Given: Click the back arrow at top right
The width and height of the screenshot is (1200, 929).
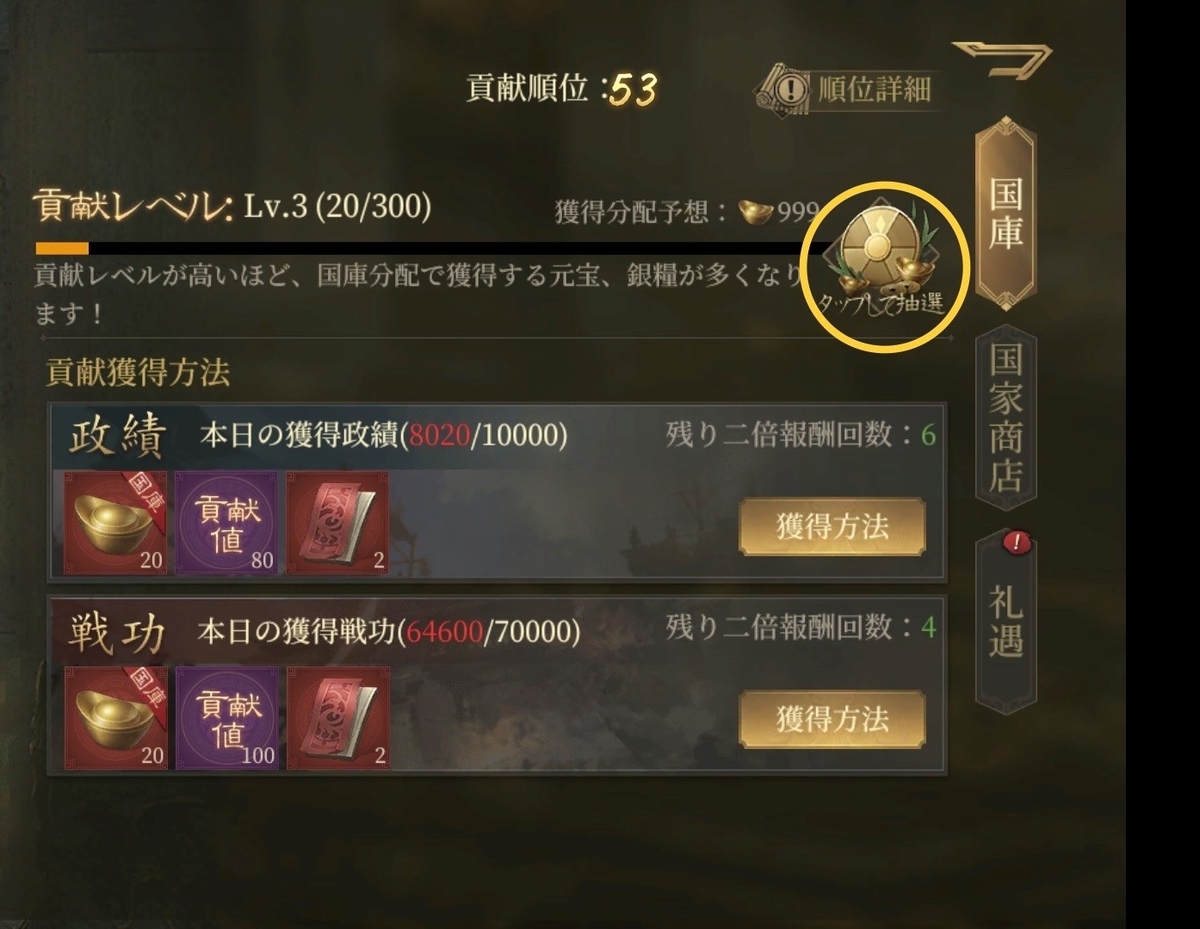Looking at the screenshot, I should (1001, 59).
